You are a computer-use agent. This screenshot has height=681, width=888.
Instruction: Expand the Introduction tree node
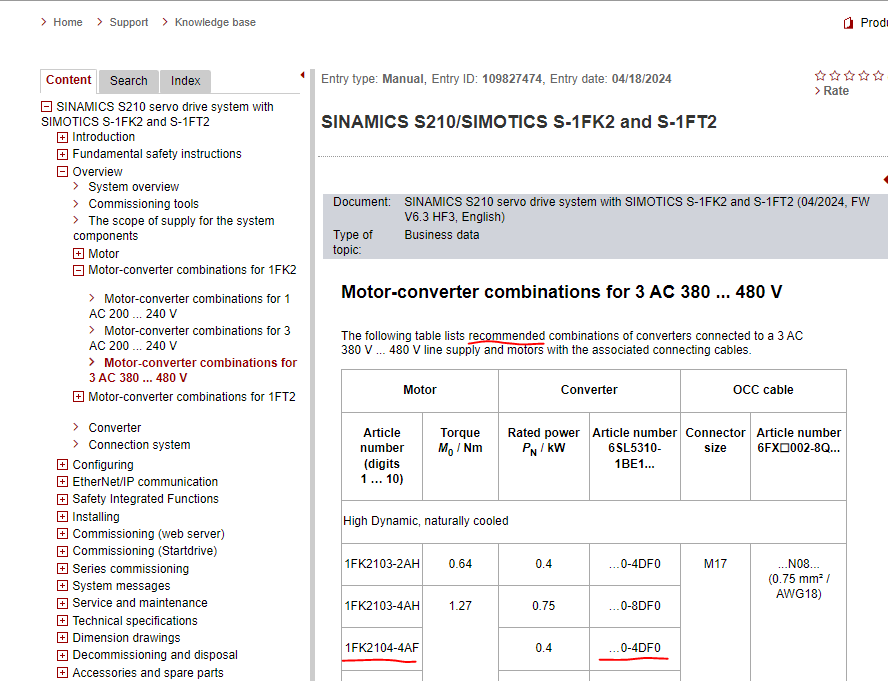(x=62, y=137)
